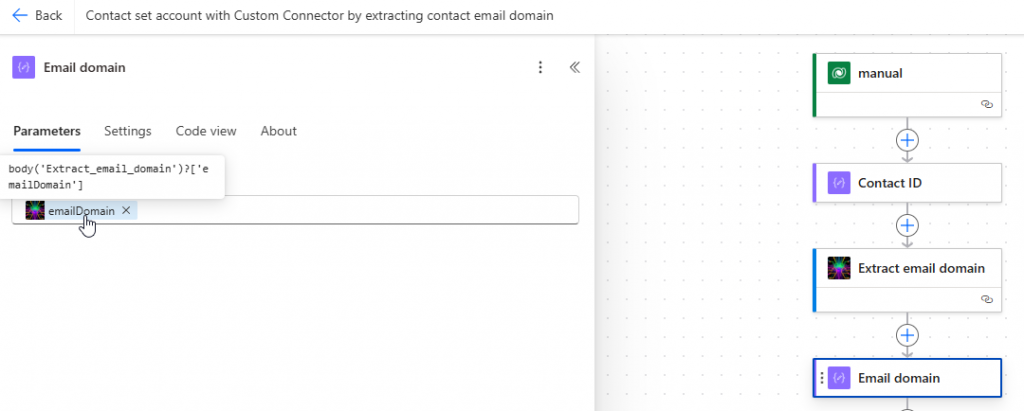Click the drag handle on Email domain node
Image resolution: width=1024 pixels, height=411 pixels.
pos(822,377)
